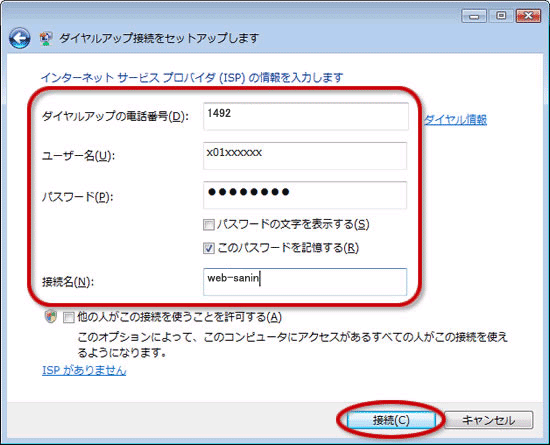Open the ダイヤル情報 link
Image resolution: width=550 pixels, height=445 pixels.
coord(455,120)
